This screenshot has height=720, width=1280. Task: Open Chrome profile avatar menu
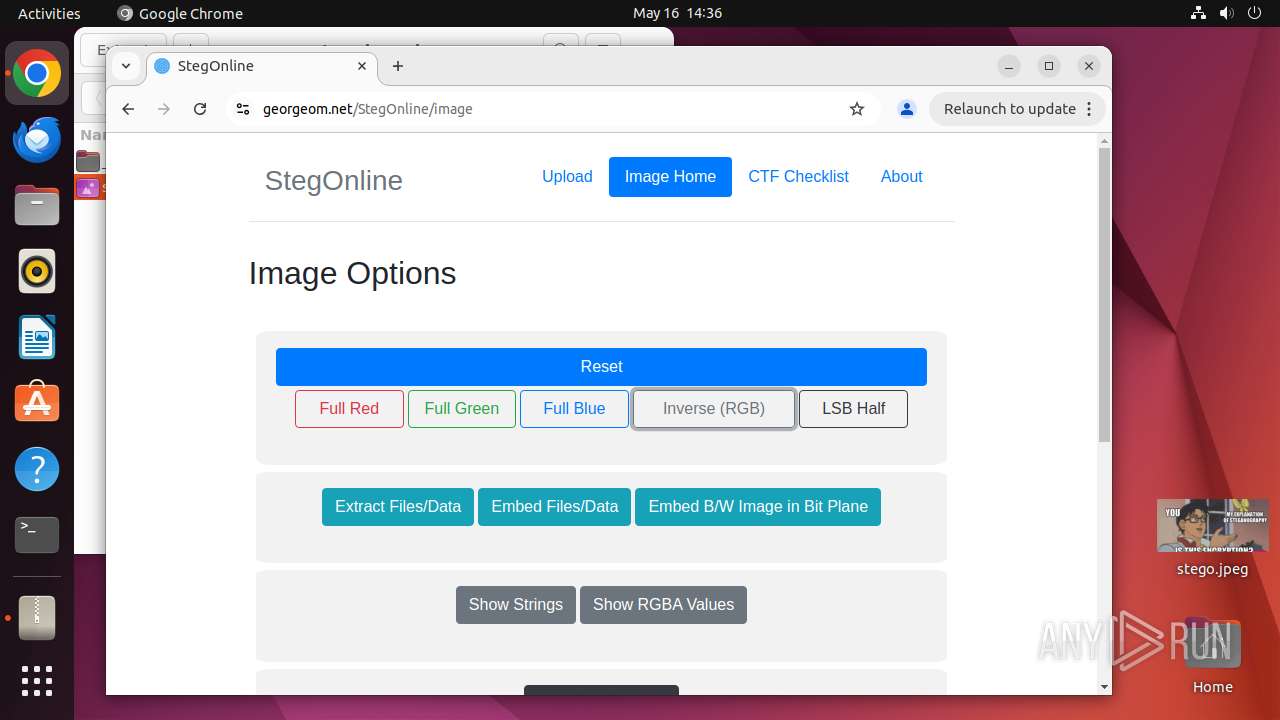(907, 109)
